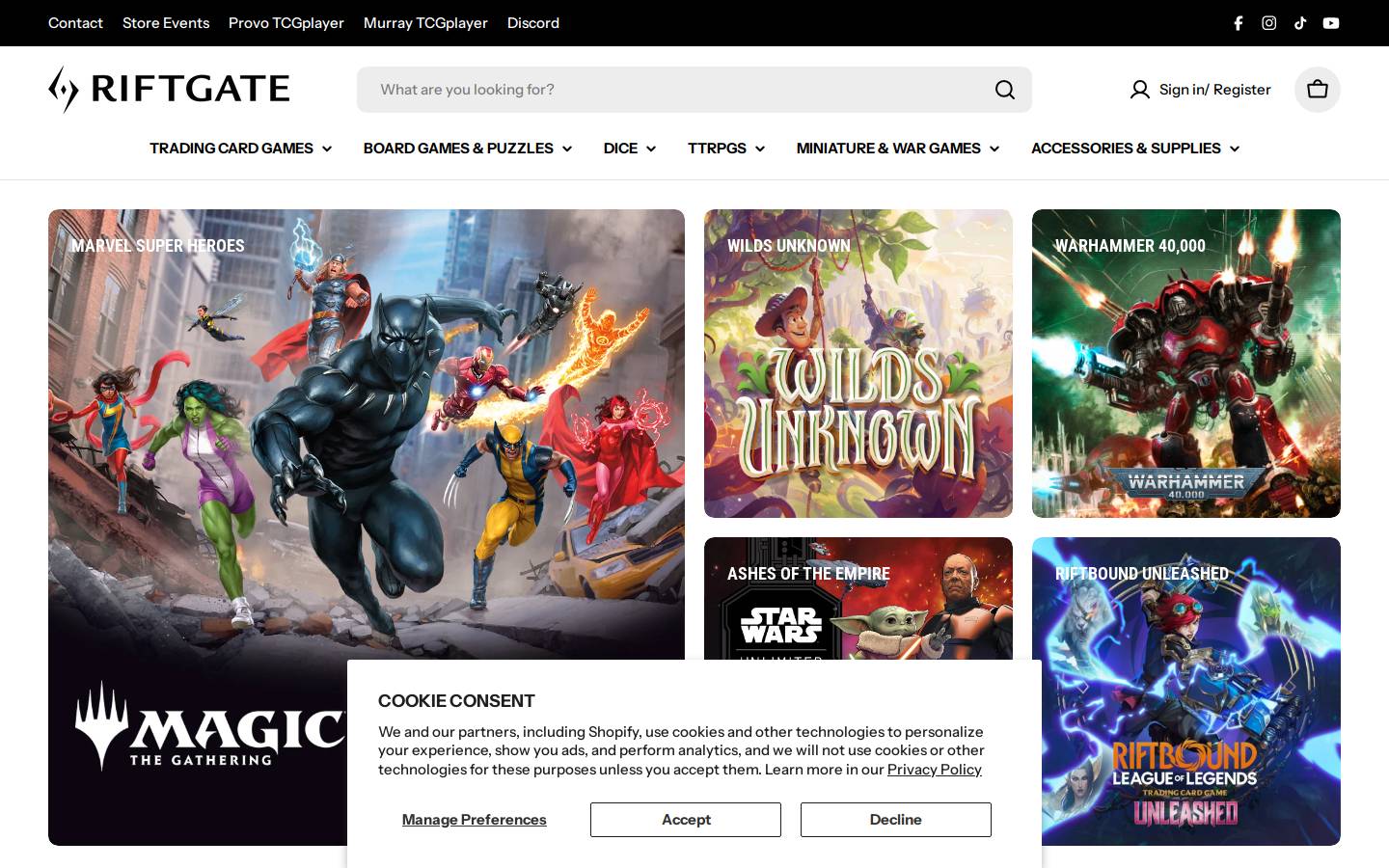Open Ashes of the Empire tile
This screenshot has height=868, width=1389.
coord(858,598)
